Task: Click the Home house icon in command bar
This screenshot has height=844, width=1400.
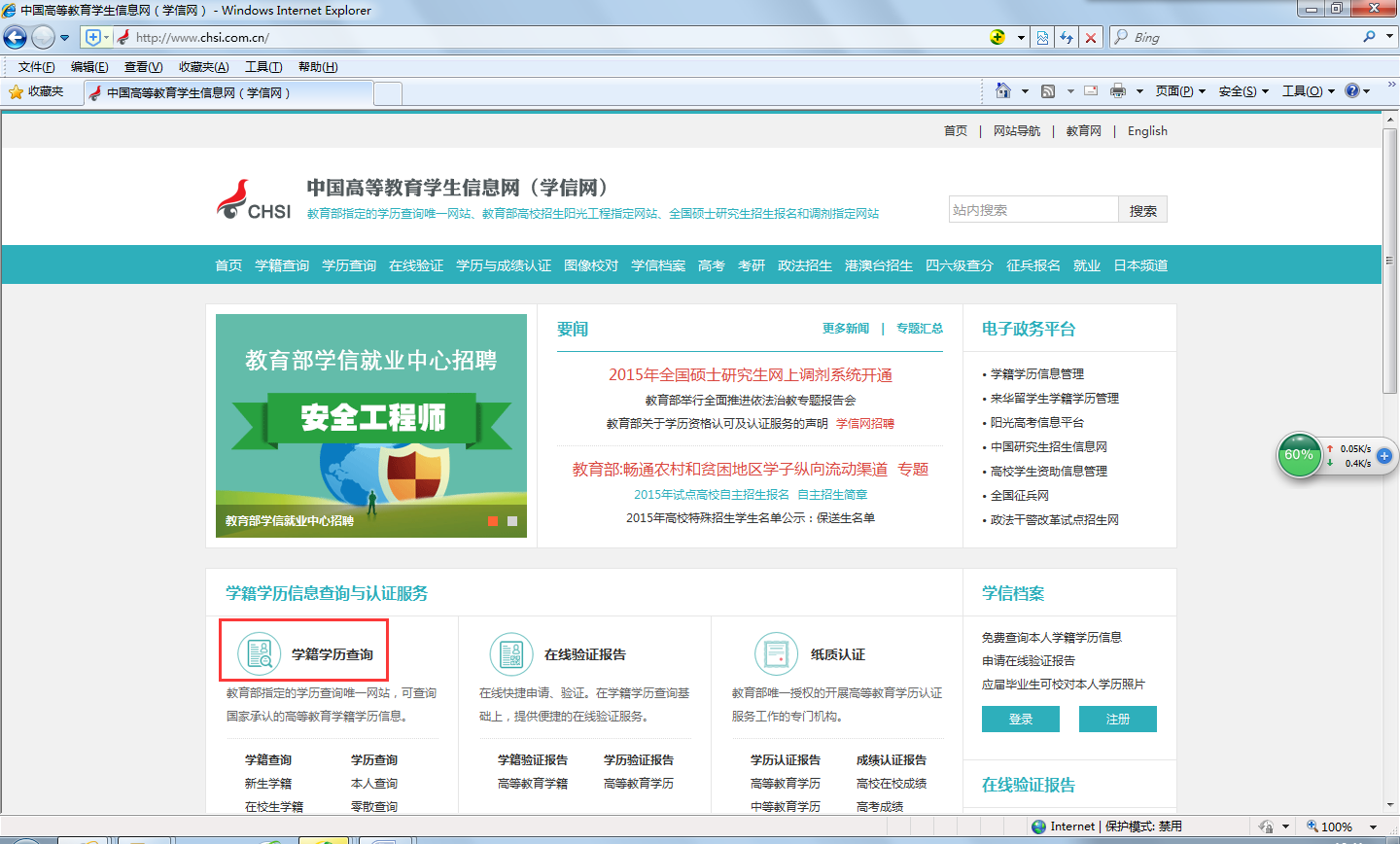Action: pos(1003,90)
